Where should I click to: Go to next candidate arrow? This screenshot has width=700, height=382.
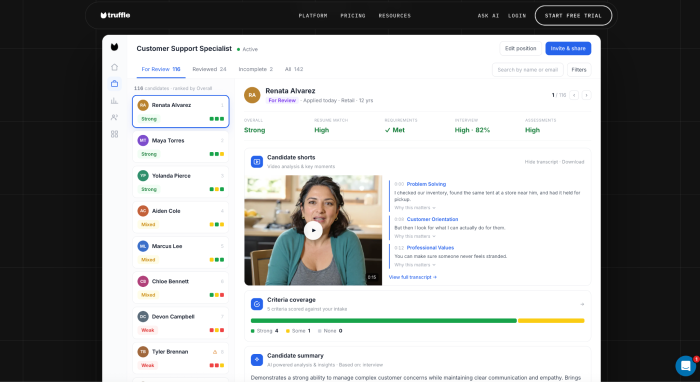tap(587, 95)
